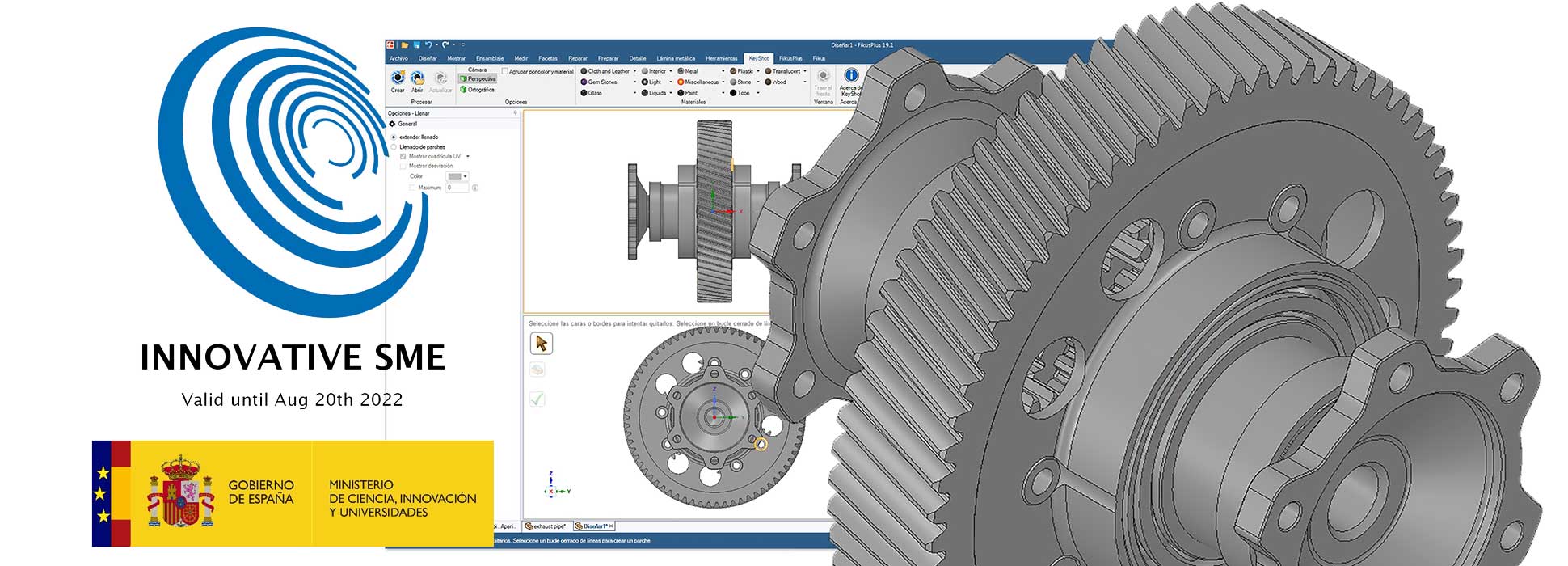Viewport: 1568px width, 566px height.
Task: Select the Ortográfica camera option
Action: [x=477, y=90]
